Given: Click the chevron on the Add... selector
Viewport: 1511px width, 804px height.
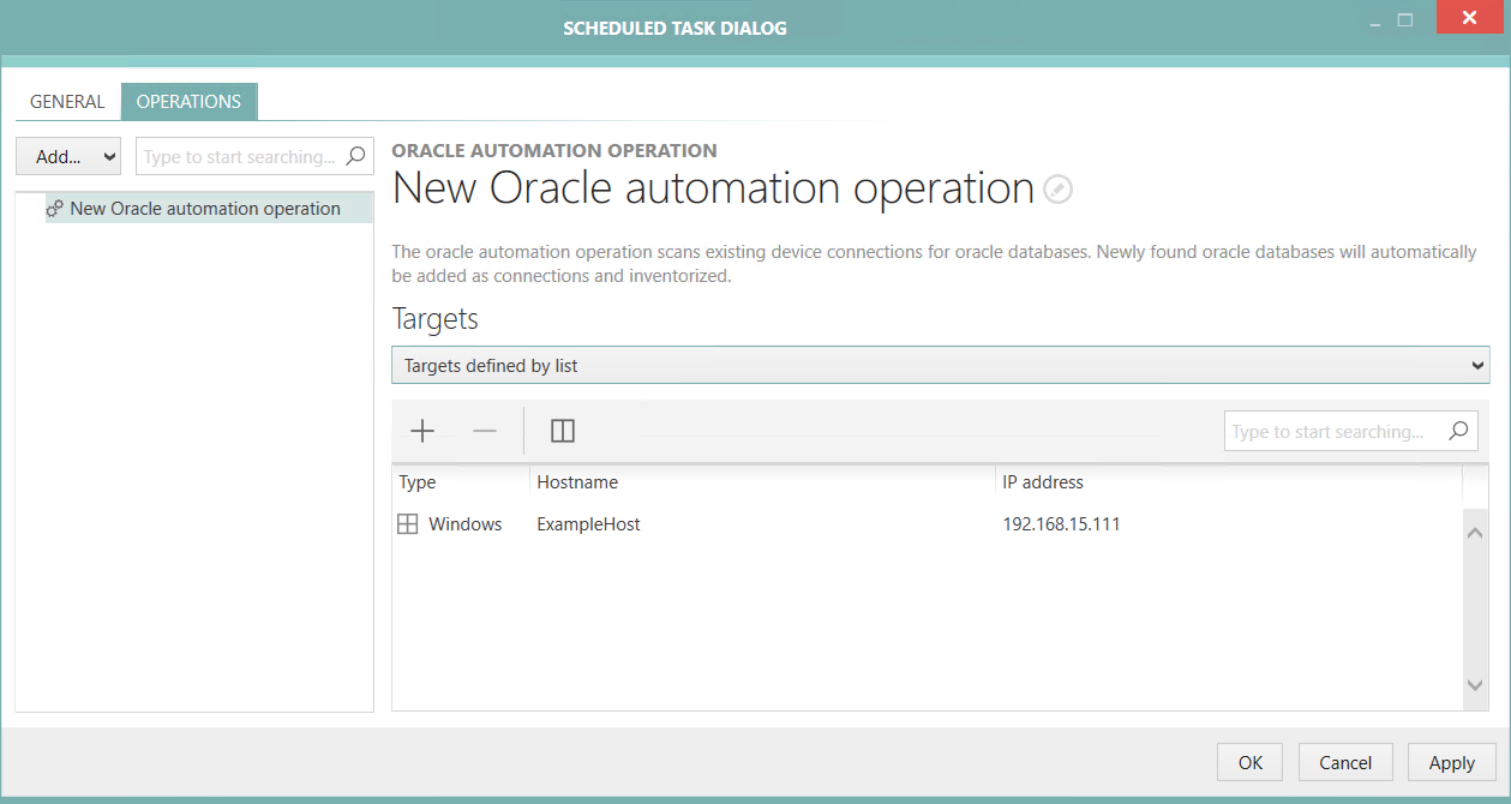Looking at the screenshot, I should (110, 156).
